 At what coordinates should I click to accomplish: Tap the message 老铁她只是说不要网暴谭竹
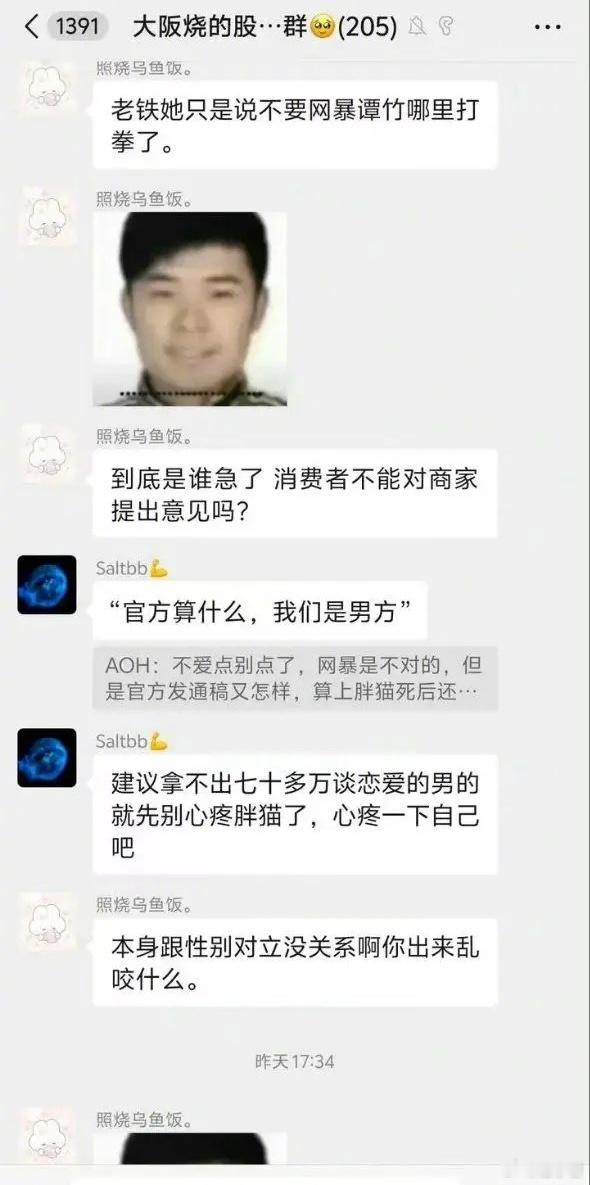coord(295,125)
